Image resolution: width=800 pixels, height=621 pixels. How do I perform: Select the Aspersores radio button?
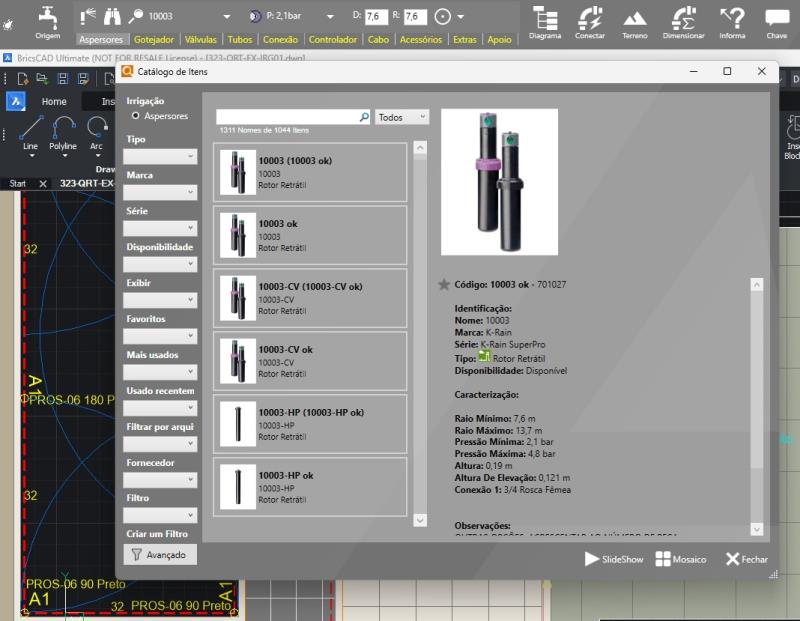(135, 116)
